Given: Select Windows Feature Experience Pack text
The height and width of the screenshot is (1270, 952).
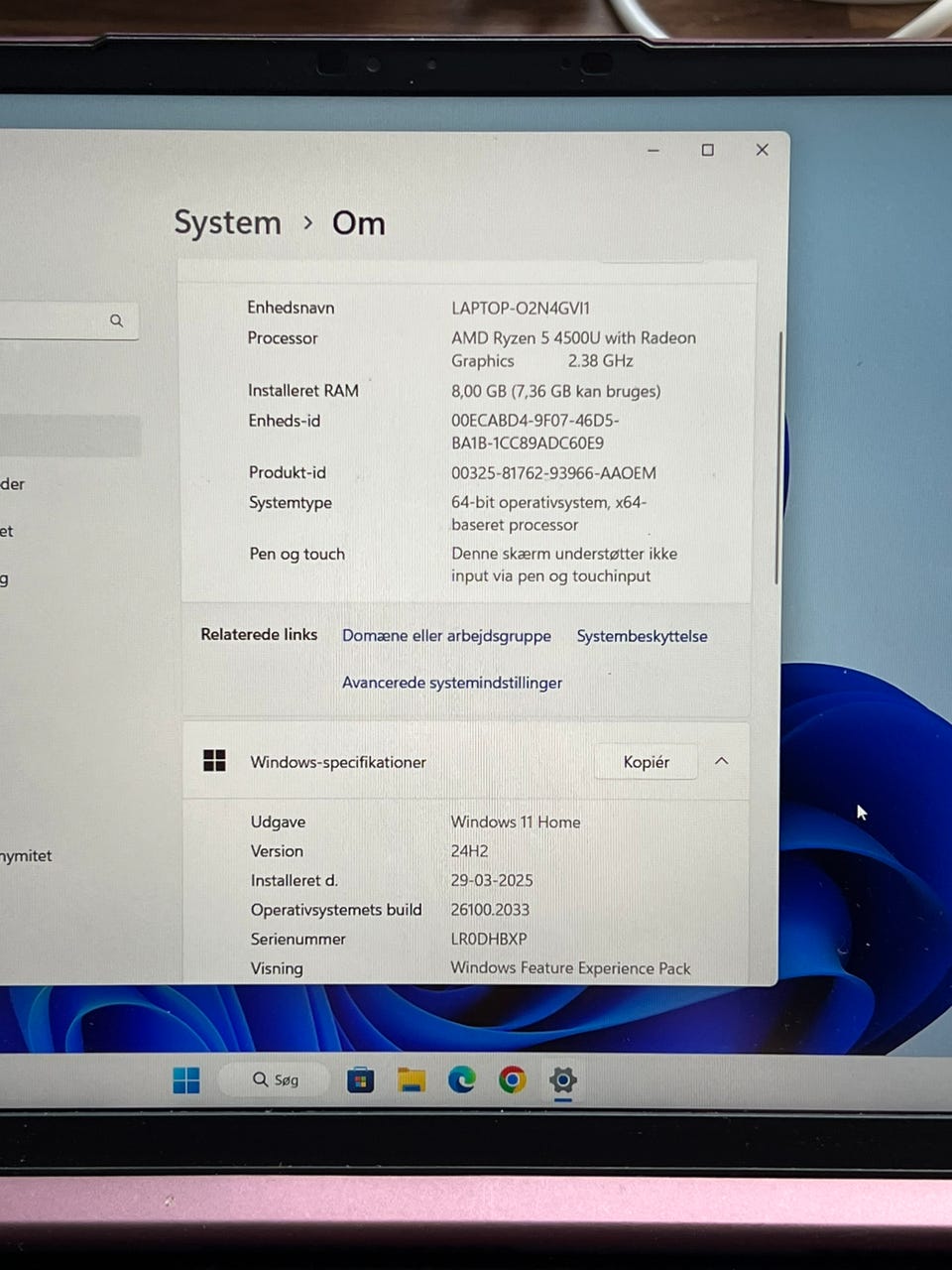Looking at the screenshot, I should (x=570, y=967).
